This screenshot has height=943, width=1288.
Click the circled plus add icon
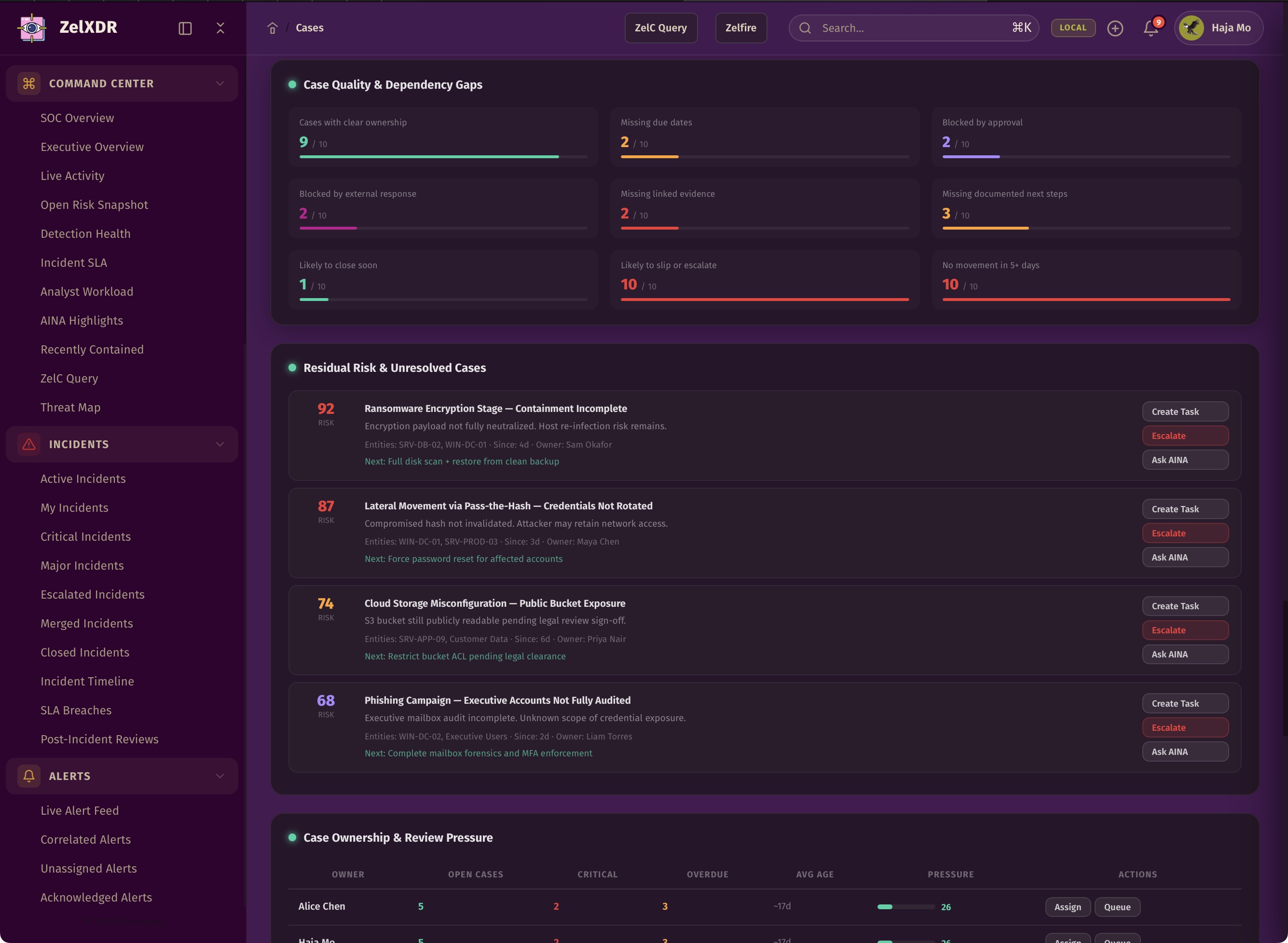[1115, 28]
